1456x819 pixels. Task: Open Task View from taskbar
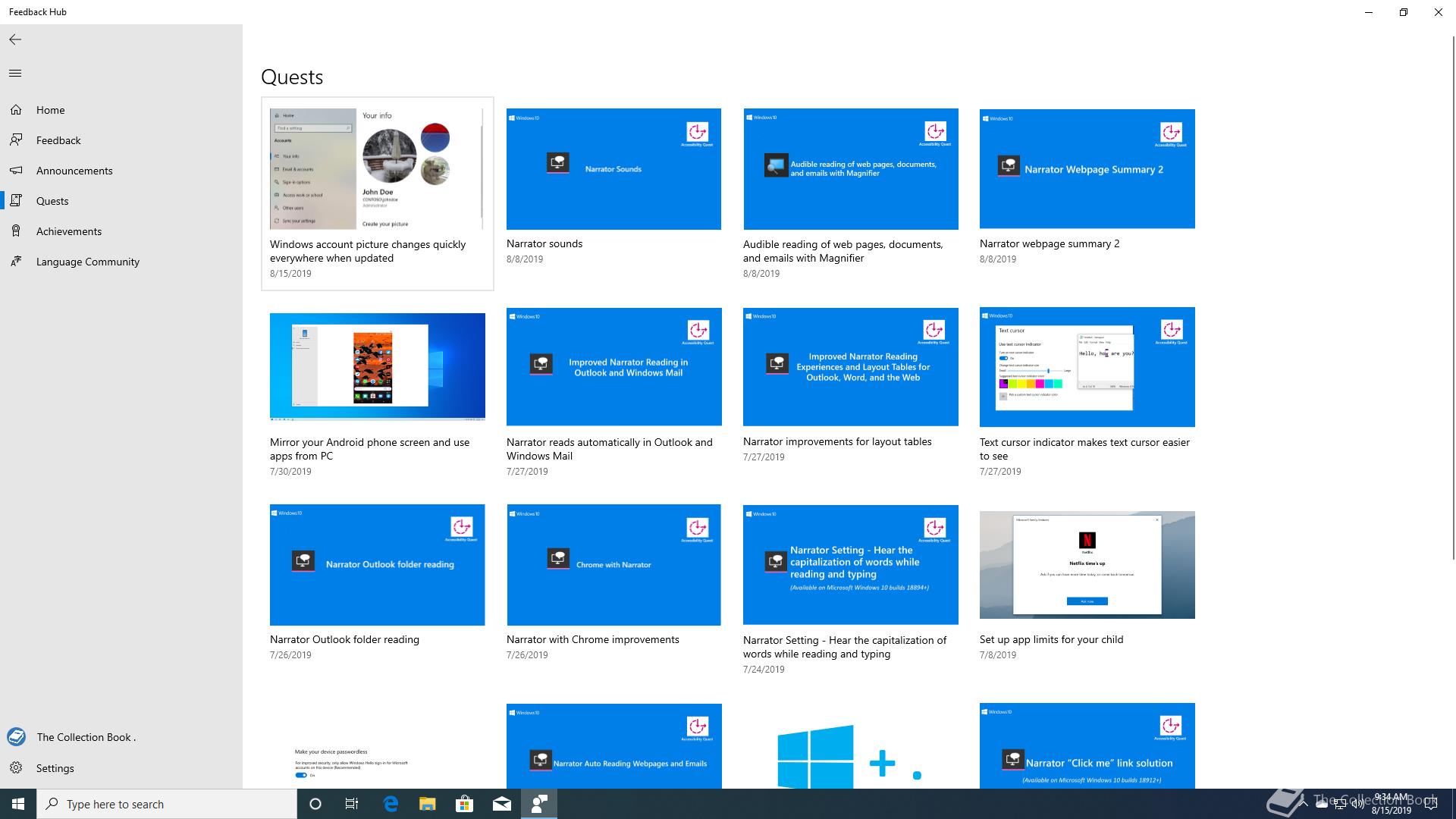[x=352, y=804]
